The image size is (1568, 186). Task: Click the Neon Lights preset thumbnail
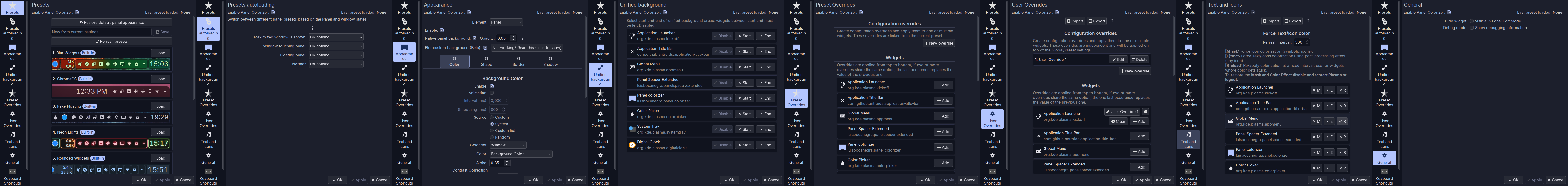(111, 144)
